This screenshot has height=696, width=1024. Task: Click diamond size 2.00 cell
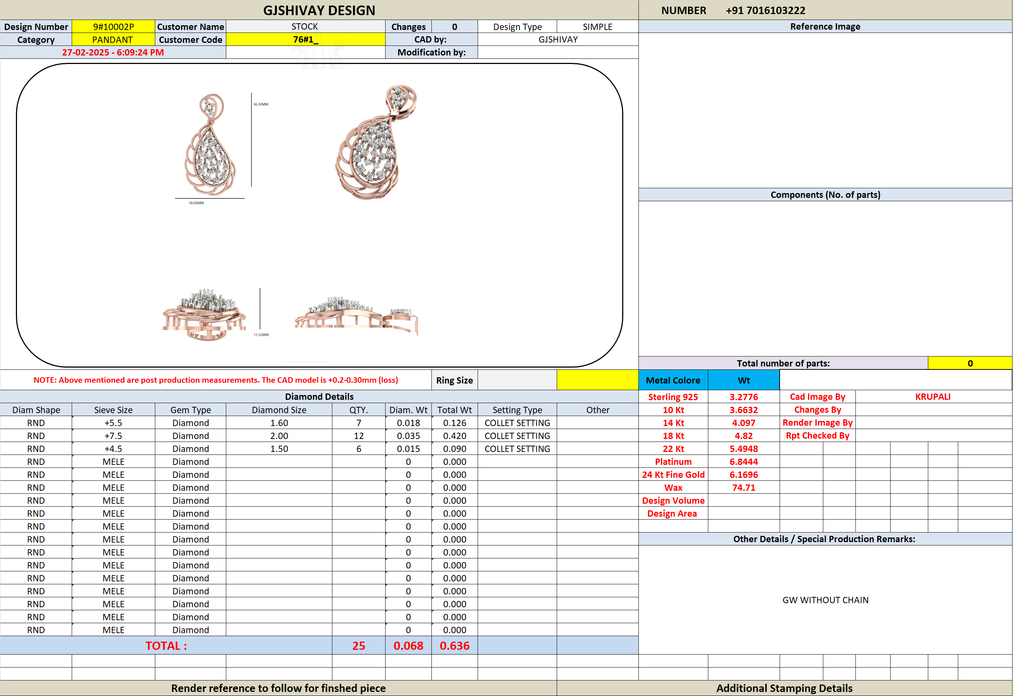tap(279, 436)
